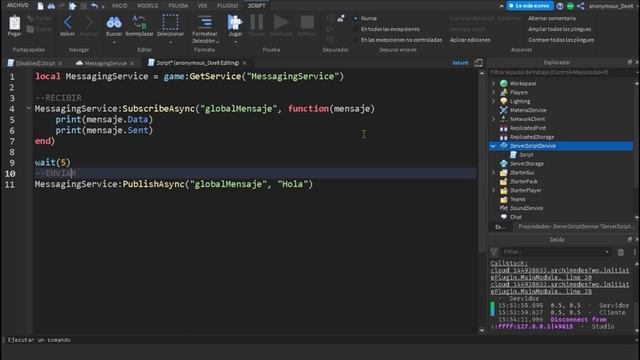Click the Pegar clipboard icon

14,23
